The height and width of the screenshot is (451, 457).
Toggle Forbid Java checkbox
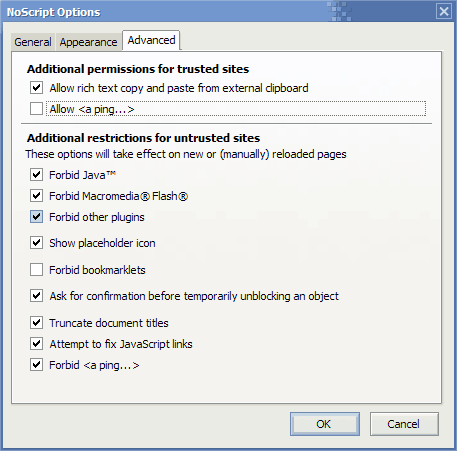coord(36,175)
